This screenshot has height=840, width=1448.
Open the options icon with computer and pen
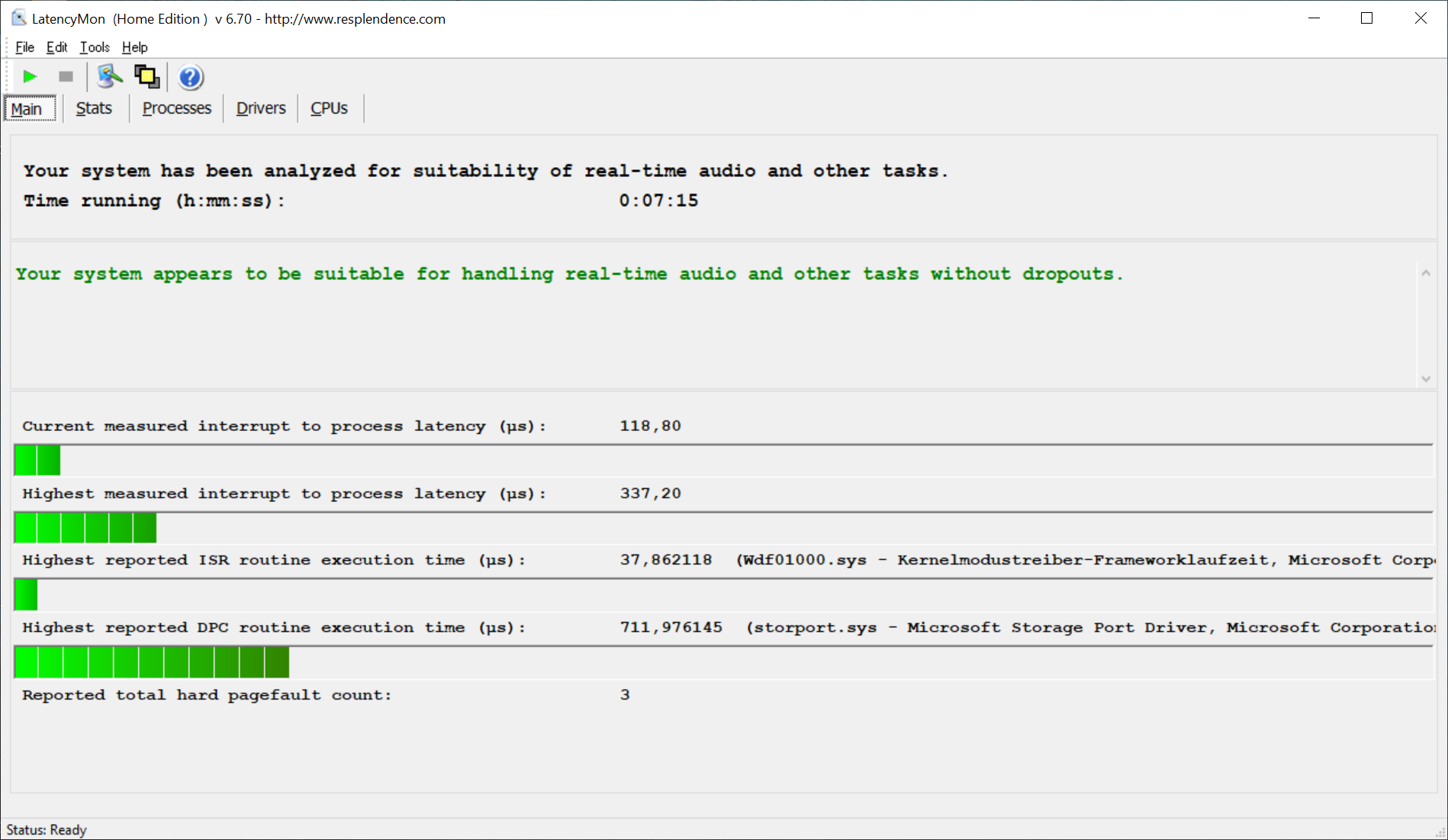(x=110, y=76)
